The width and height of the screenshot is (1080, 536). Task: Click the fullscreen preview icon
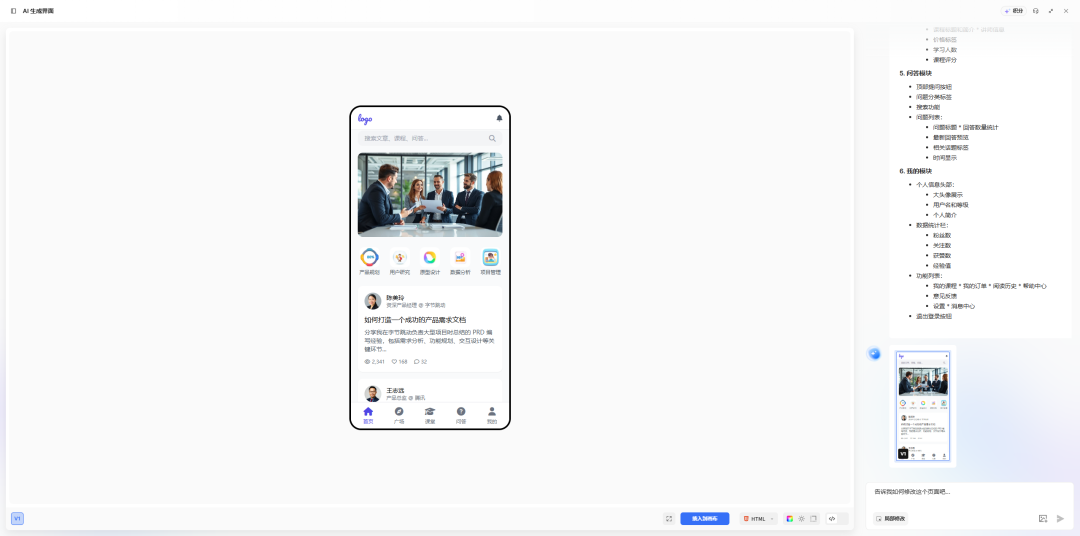tap(668, 519)
